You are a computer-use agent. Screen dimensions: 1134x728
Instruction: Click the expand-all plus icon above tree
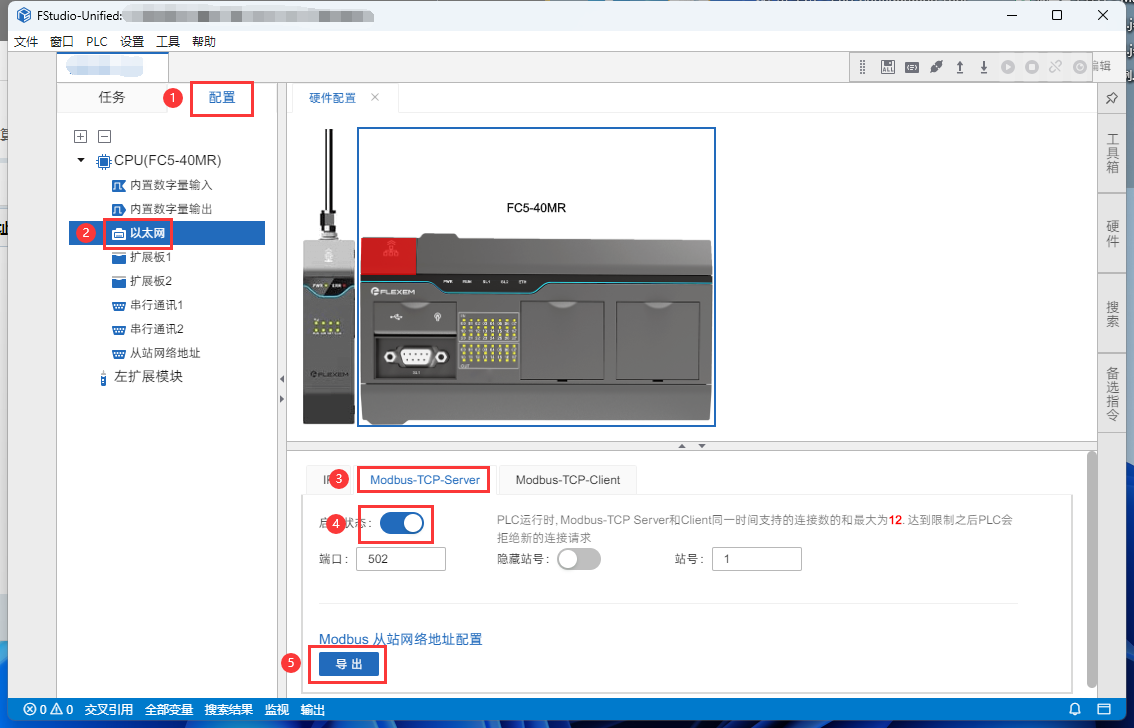tap(81, 136)
